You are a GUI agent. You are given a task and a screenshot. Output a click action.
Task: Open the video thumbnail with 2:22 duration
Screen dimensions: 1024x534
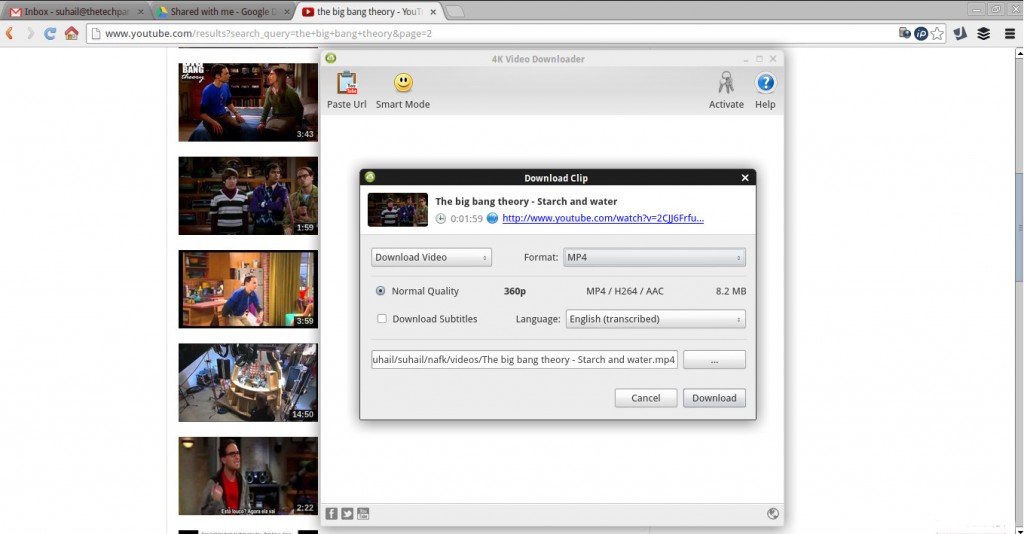pyautogui.click(x=248, y=476)
